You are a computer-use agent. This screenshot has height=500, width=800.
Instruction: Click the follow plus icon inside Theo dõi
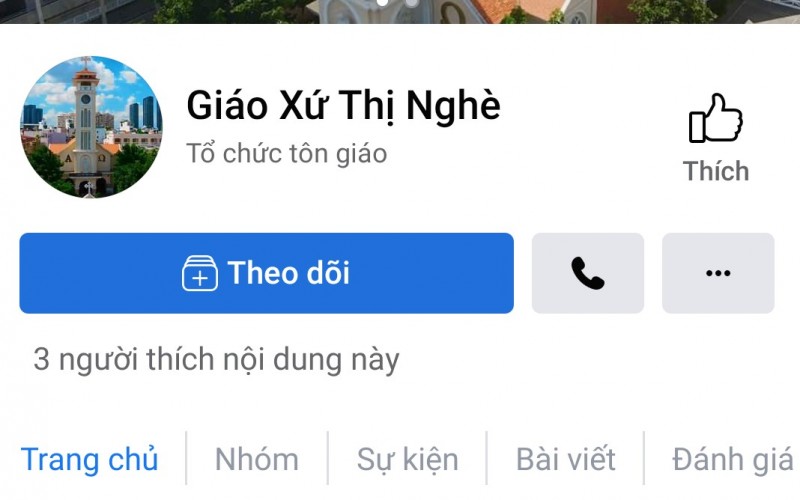(199, 273)
